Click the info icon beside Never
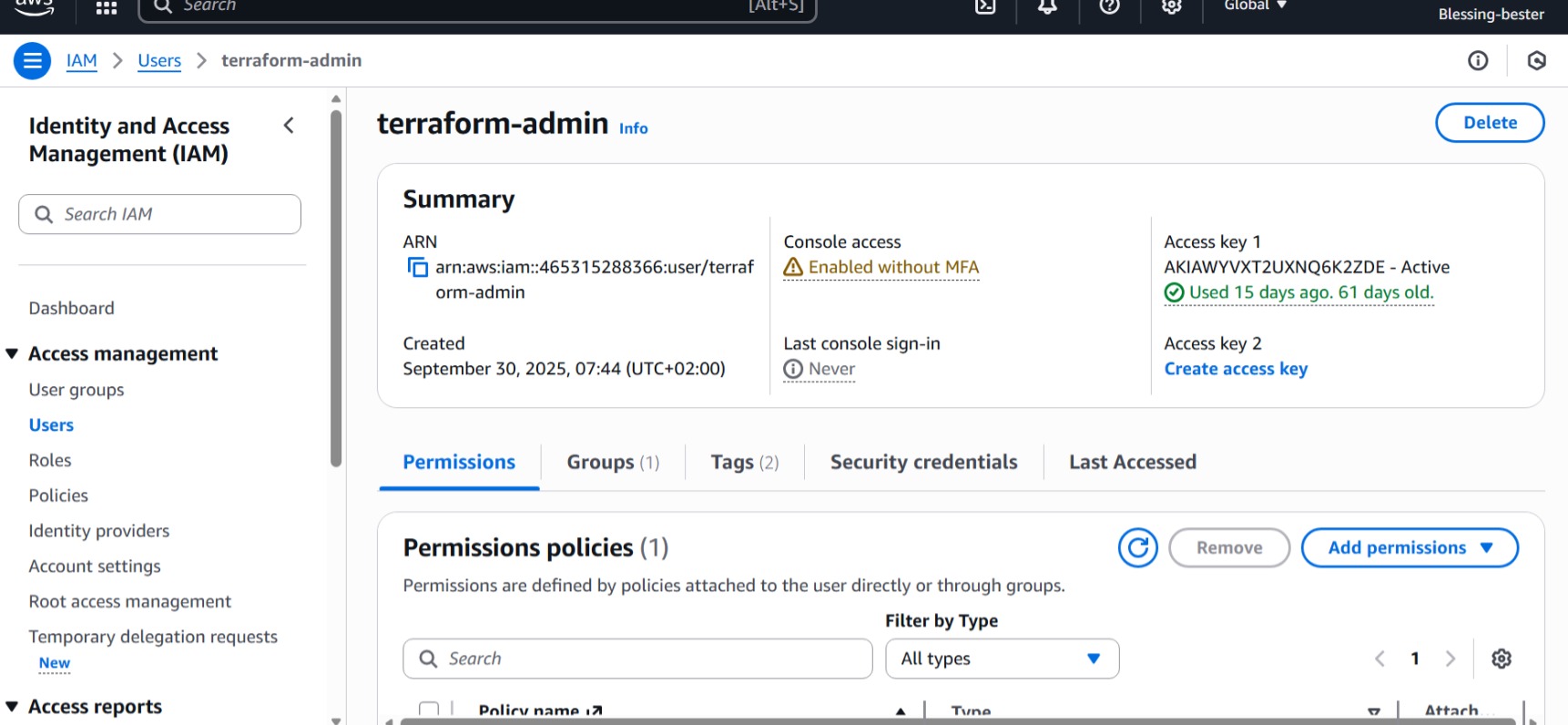 pyautogui.click(x=793, y=369)
